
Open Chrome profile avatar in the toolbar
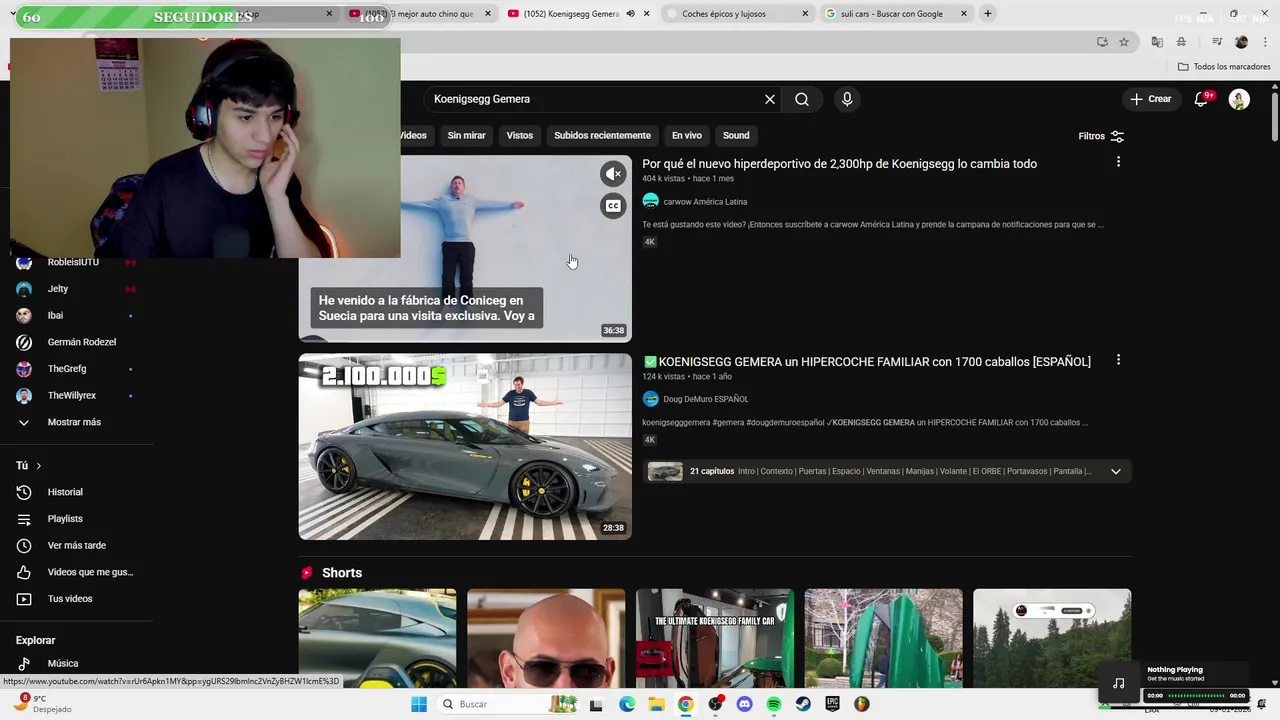(1241, 42)
